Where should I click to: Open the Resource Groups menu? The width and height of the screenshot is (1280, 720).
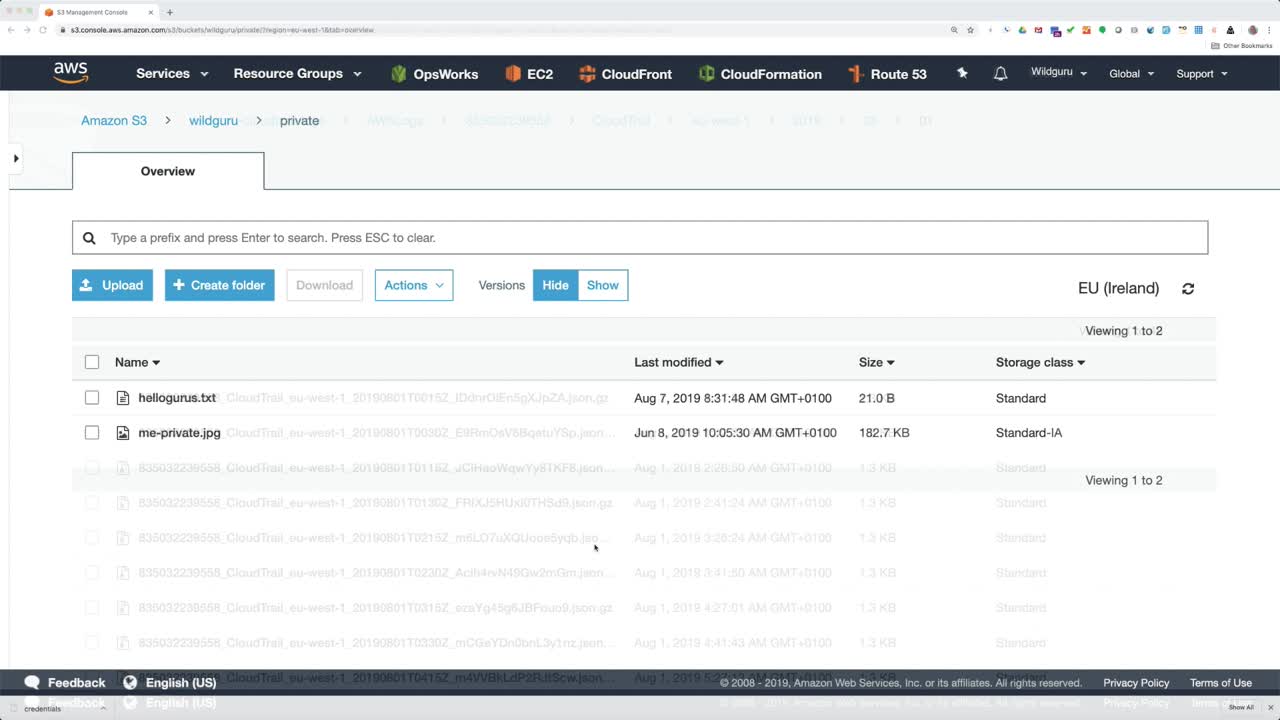tap(296, 74)
